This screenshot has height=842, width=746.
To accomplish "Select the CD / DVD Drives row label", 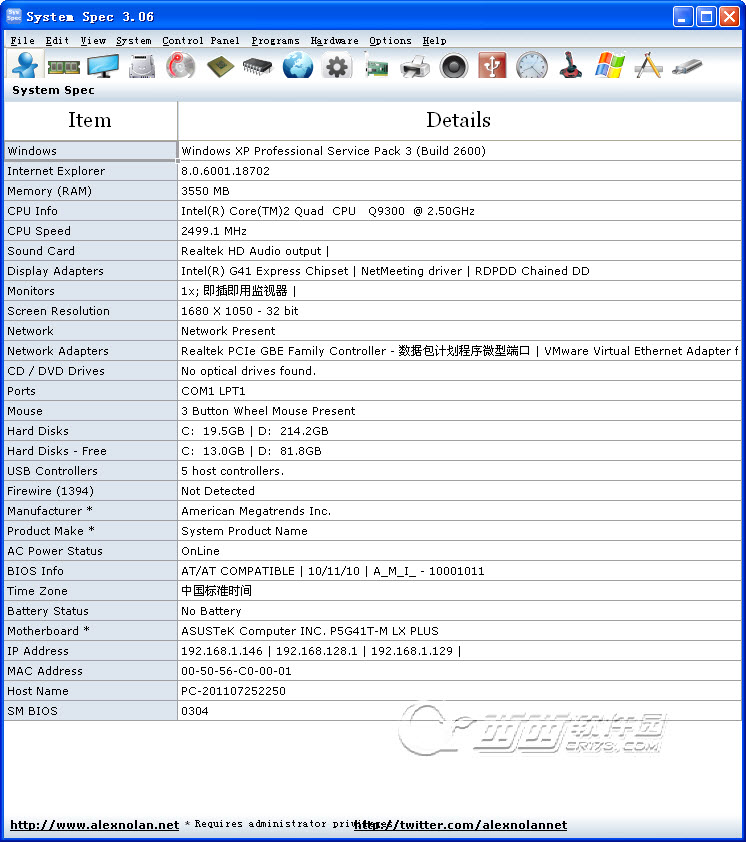I will coord(90,371).
